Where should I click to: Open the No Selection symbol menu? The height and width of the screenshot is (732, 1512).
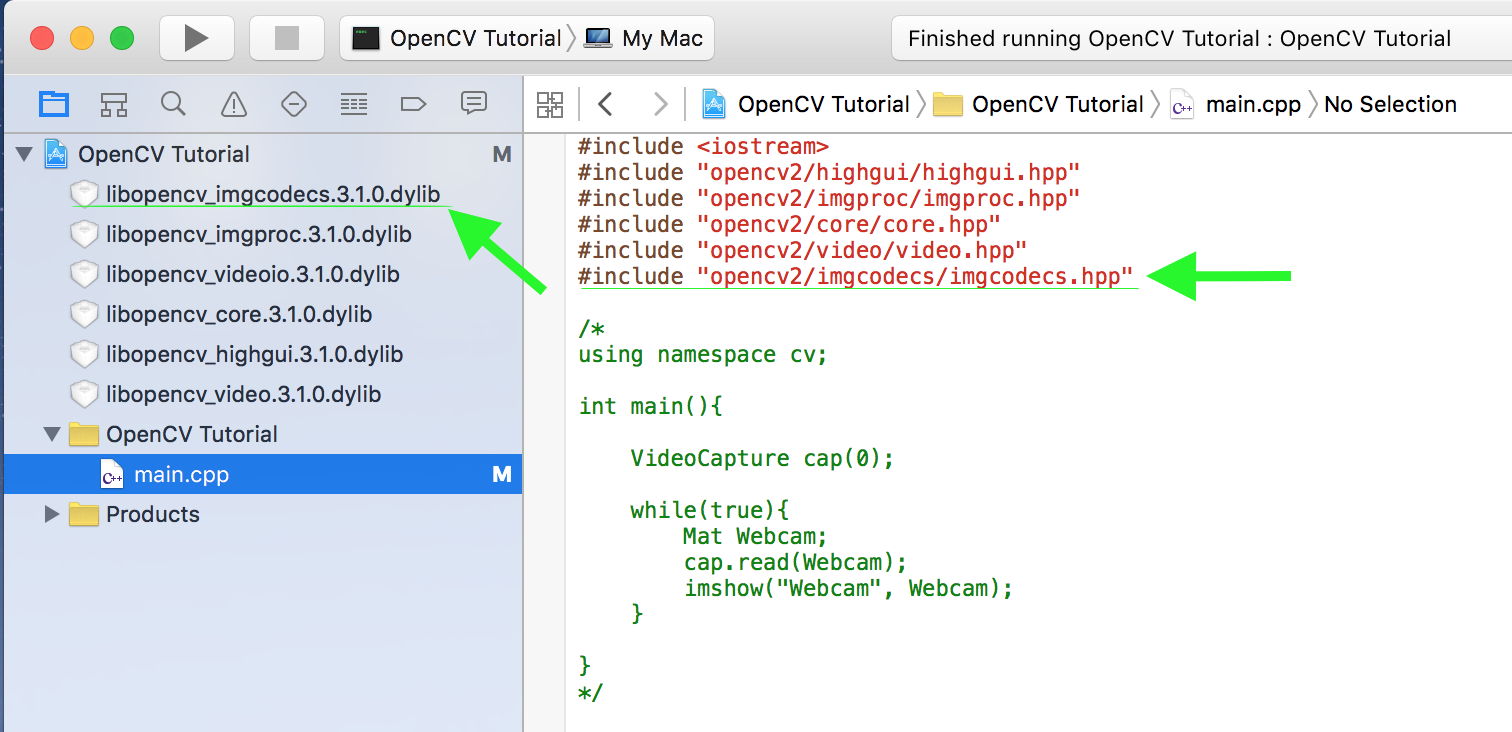pos(1390,104)
